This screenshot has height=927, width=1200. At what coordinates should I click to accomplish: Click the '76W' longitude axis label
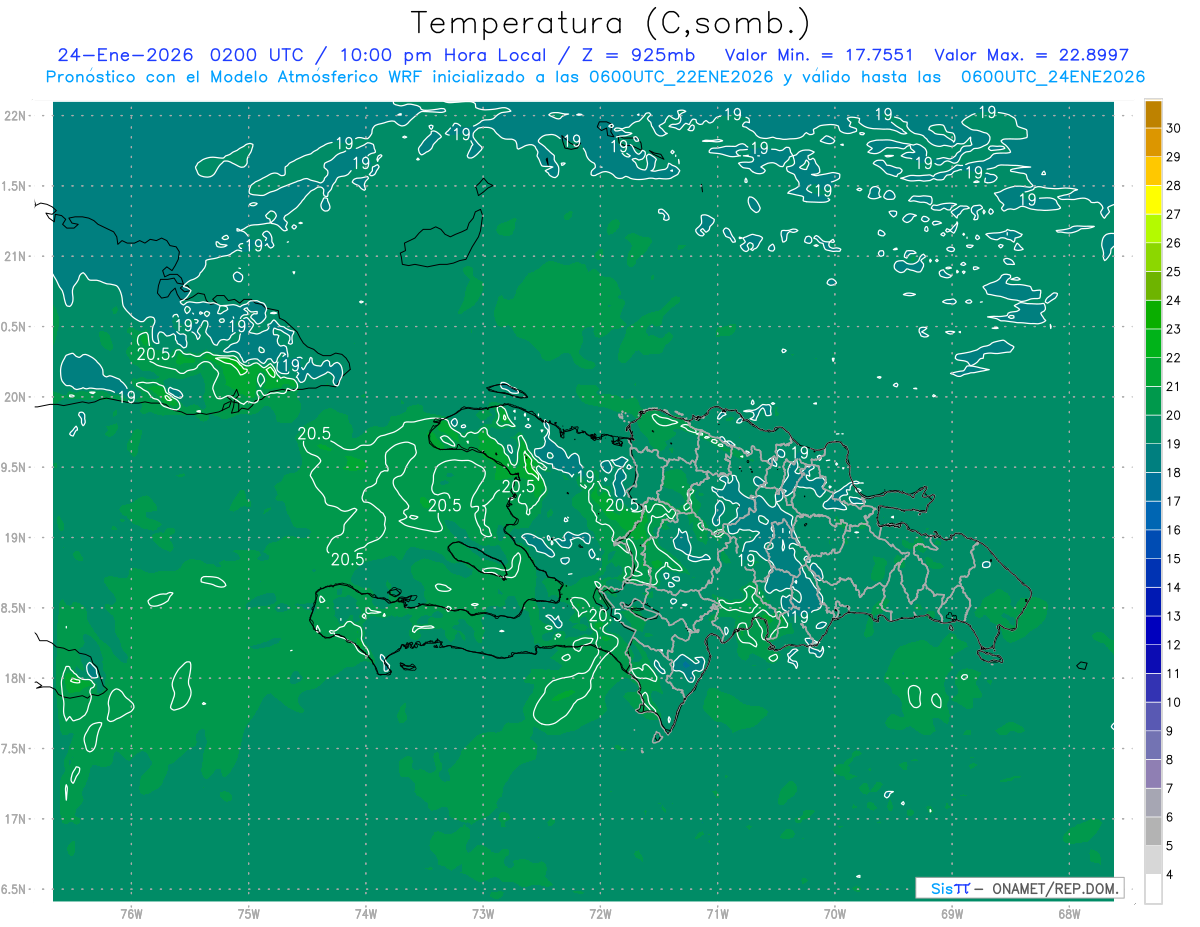131,914
